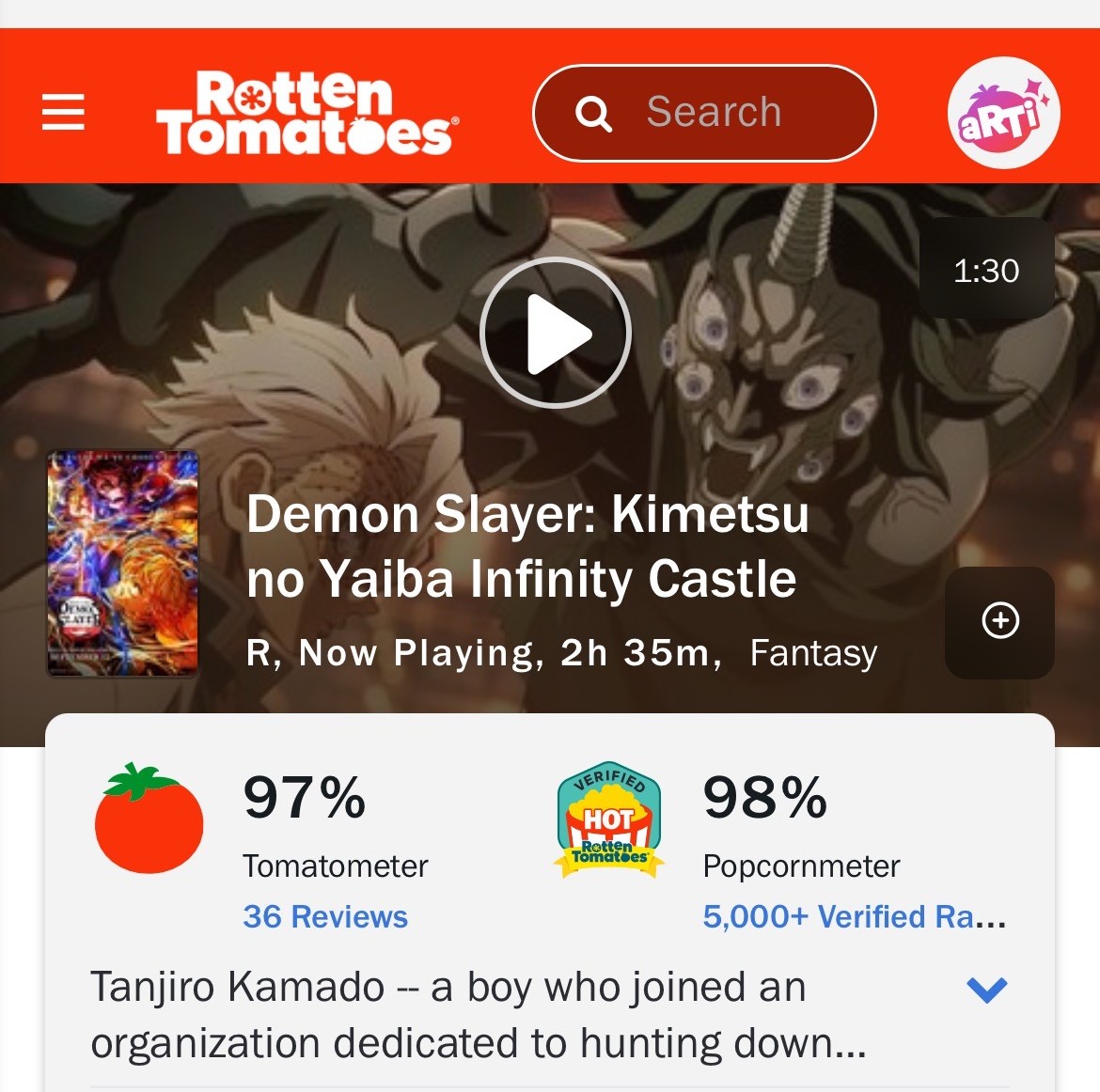Open the hamburger navigation menu

[63, 112]
